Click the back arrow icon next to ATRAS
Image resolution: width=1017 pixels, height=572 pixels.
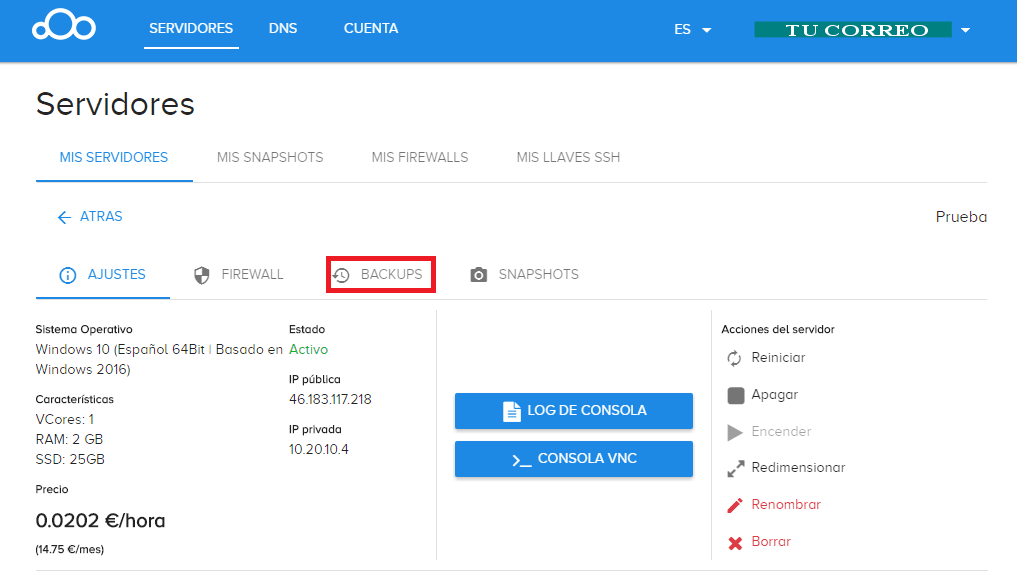(x=64, y=217)
